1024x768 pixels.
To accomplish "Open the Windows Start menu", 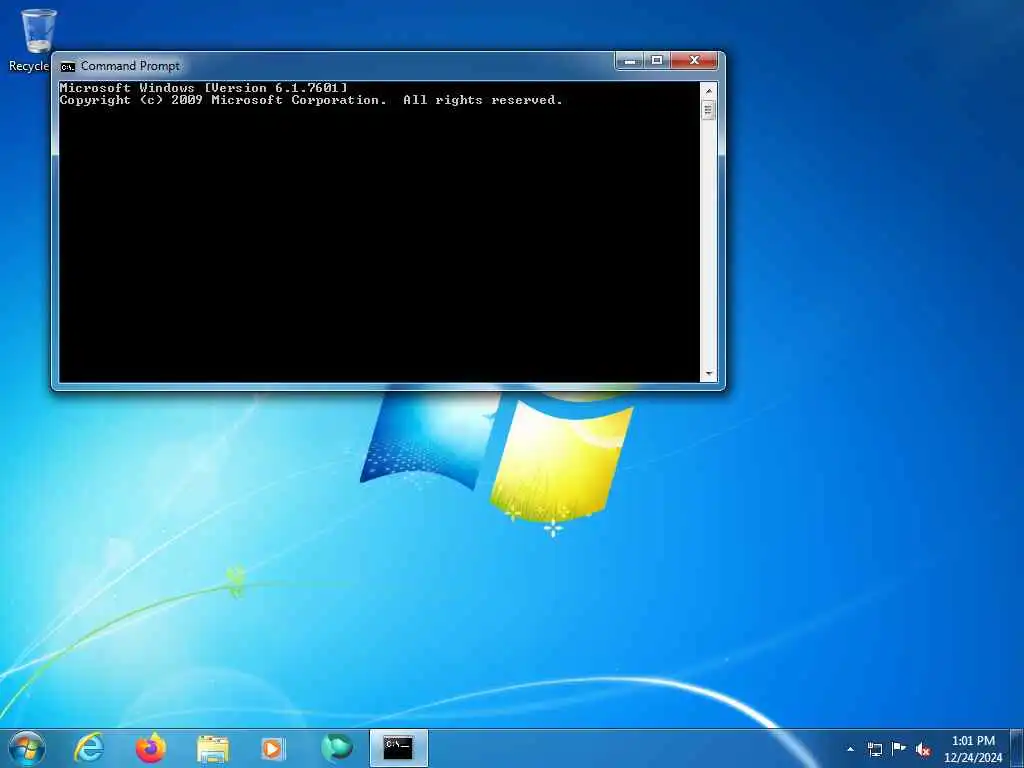I will (x=27, y=748).
